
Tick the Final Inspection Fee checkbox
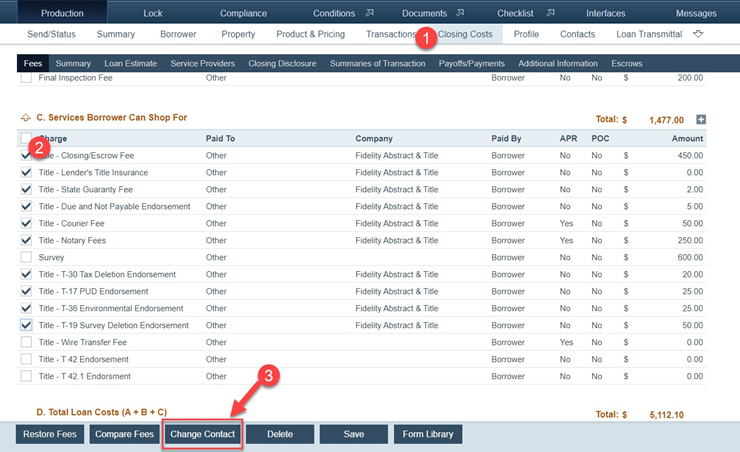(26, 77)
